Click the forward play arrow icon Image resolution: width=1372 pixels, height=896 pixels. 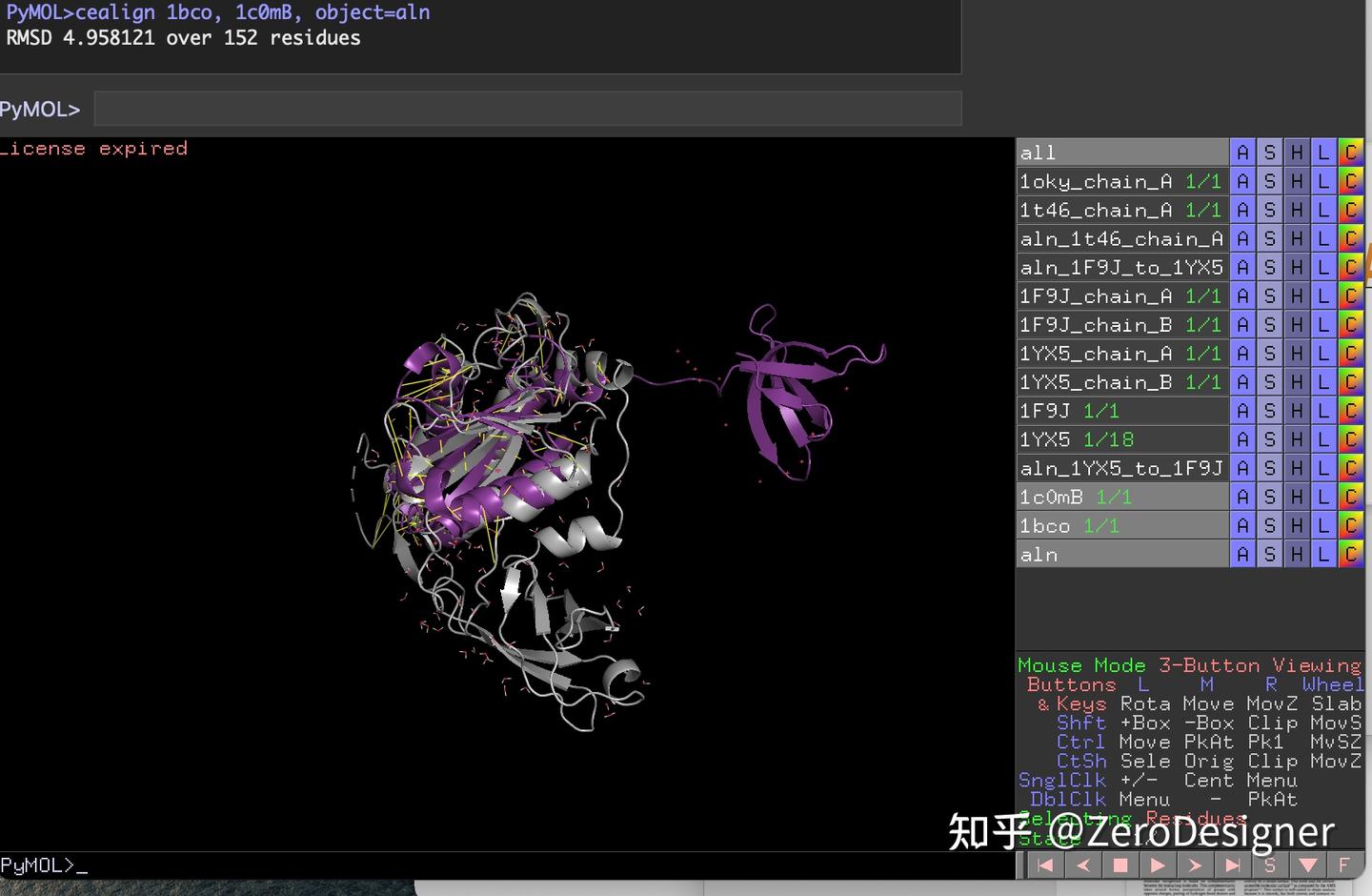(1158, 865)
